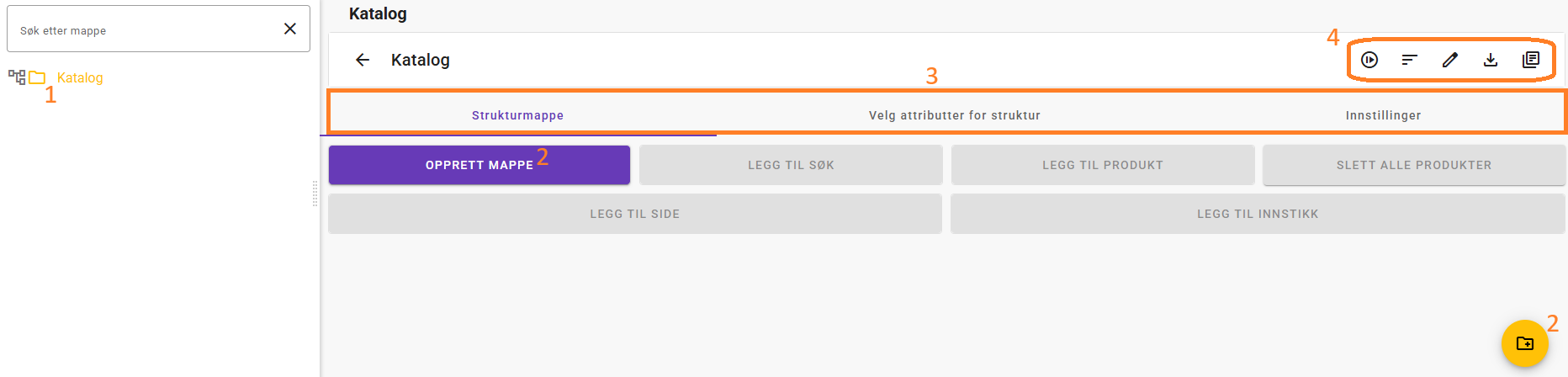Click the yellow floating add-folder button

point(1524,343)
